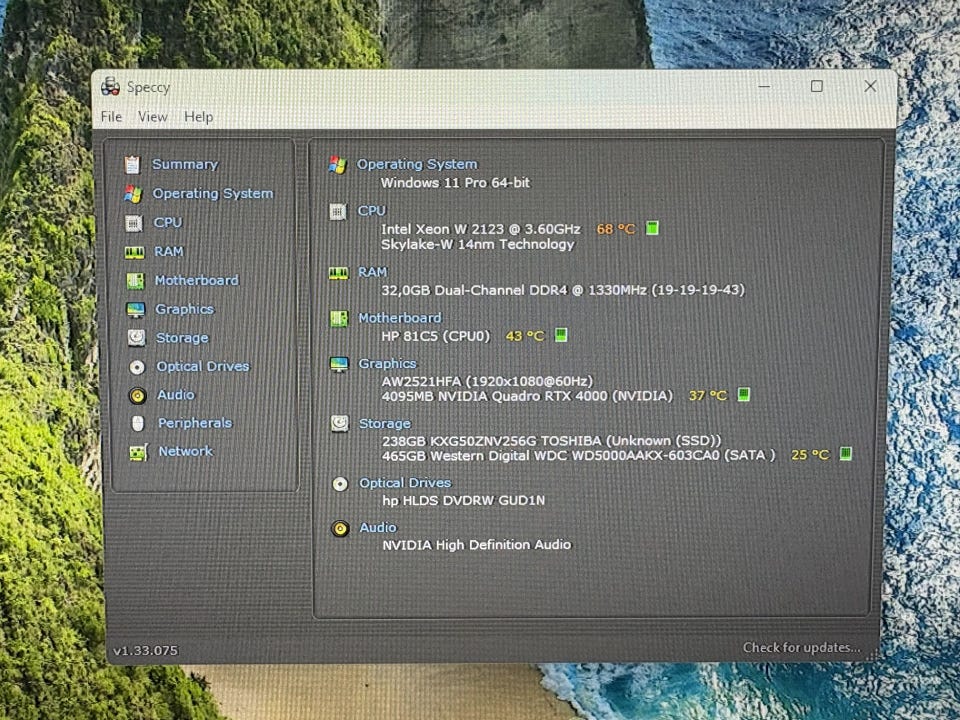Open the Help menu
Screen dimensions: 960x720
click(x=199, y=116)
